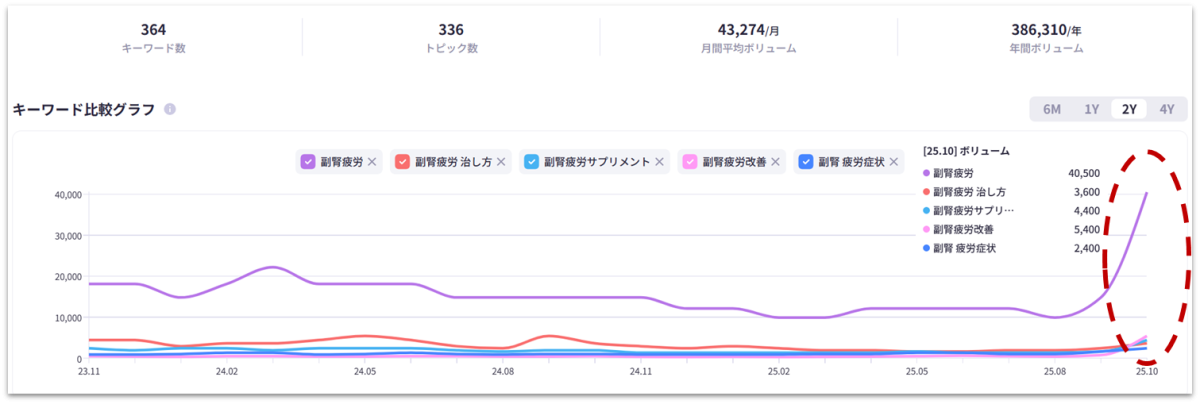Screen dimensions: 1200x404
Task: Click the 10,000 y-axis label
Action: (66, 318)
